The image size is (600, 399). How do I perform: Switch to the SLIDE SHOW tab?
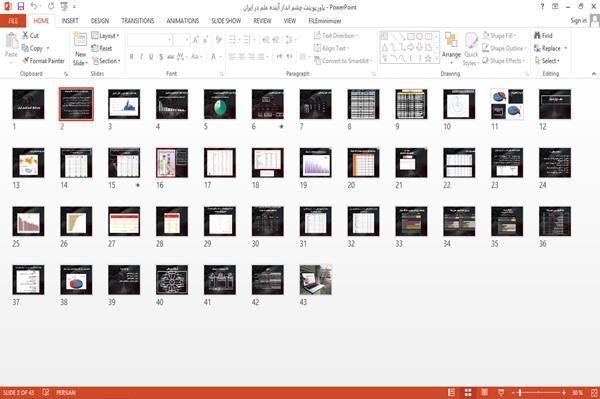pos(226,21)
